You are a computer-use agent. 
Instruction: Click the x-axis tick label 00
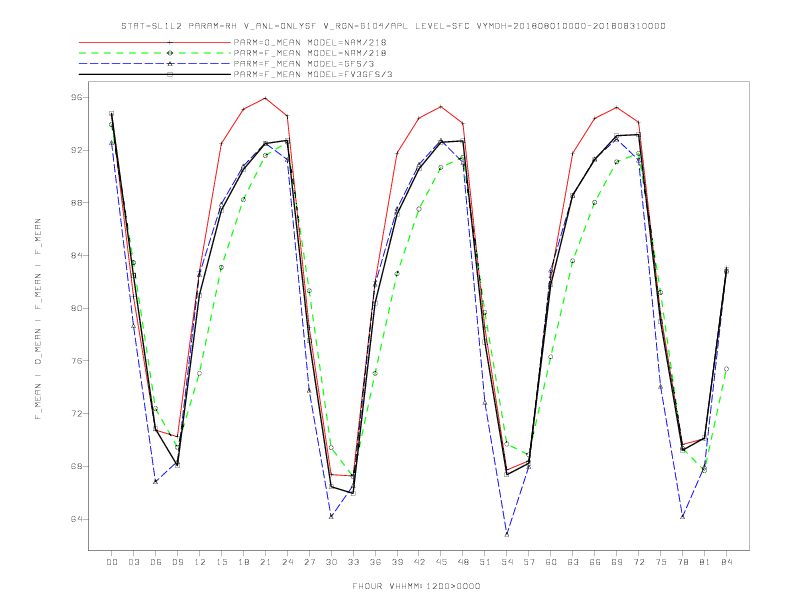(112, 562)
